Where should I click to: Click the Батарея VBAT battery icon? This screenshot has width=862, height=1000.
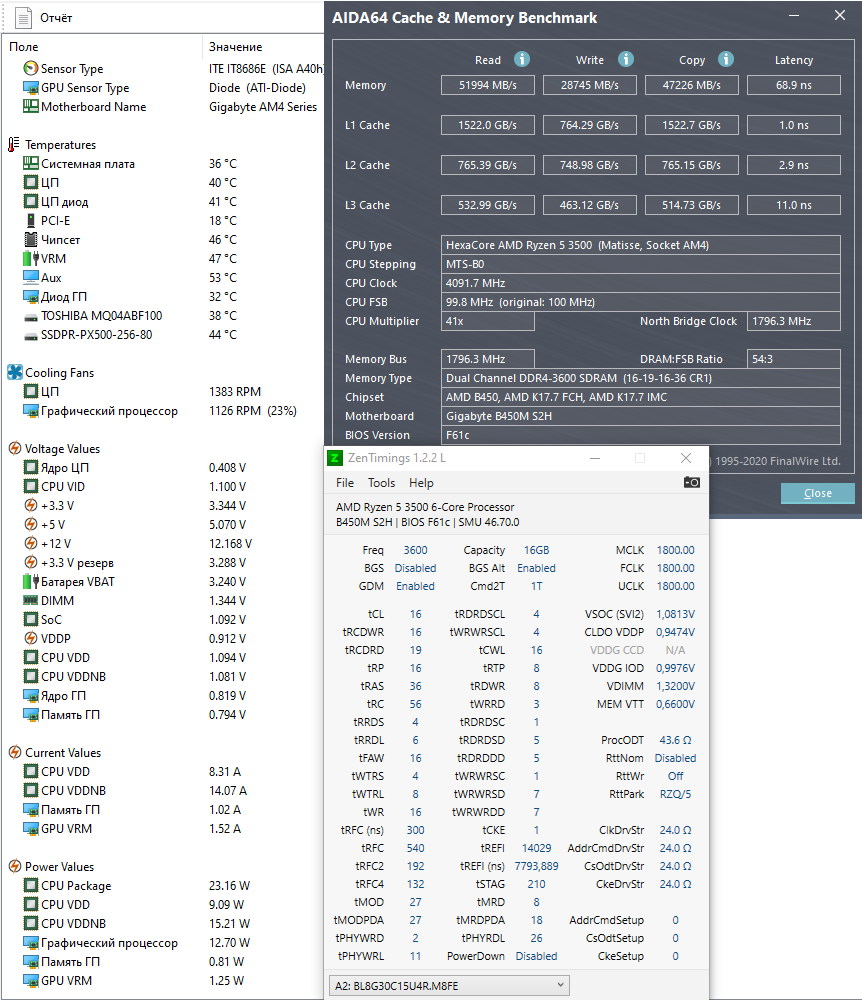[x=30, y=582]
